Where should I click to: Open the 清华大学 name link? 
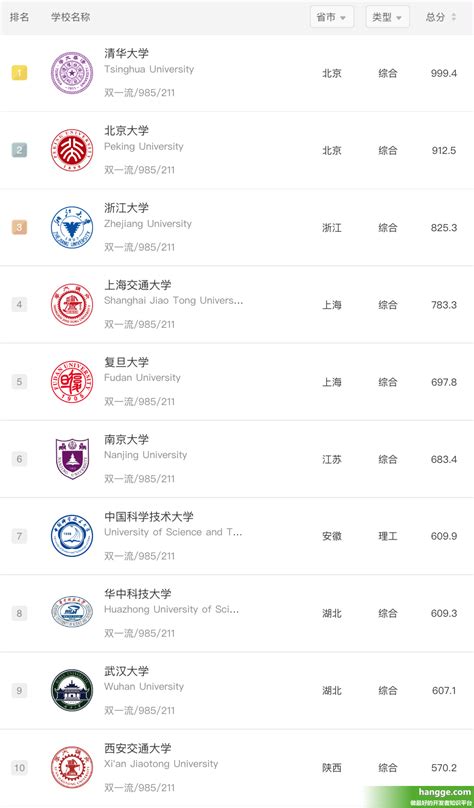click(126, 53)
